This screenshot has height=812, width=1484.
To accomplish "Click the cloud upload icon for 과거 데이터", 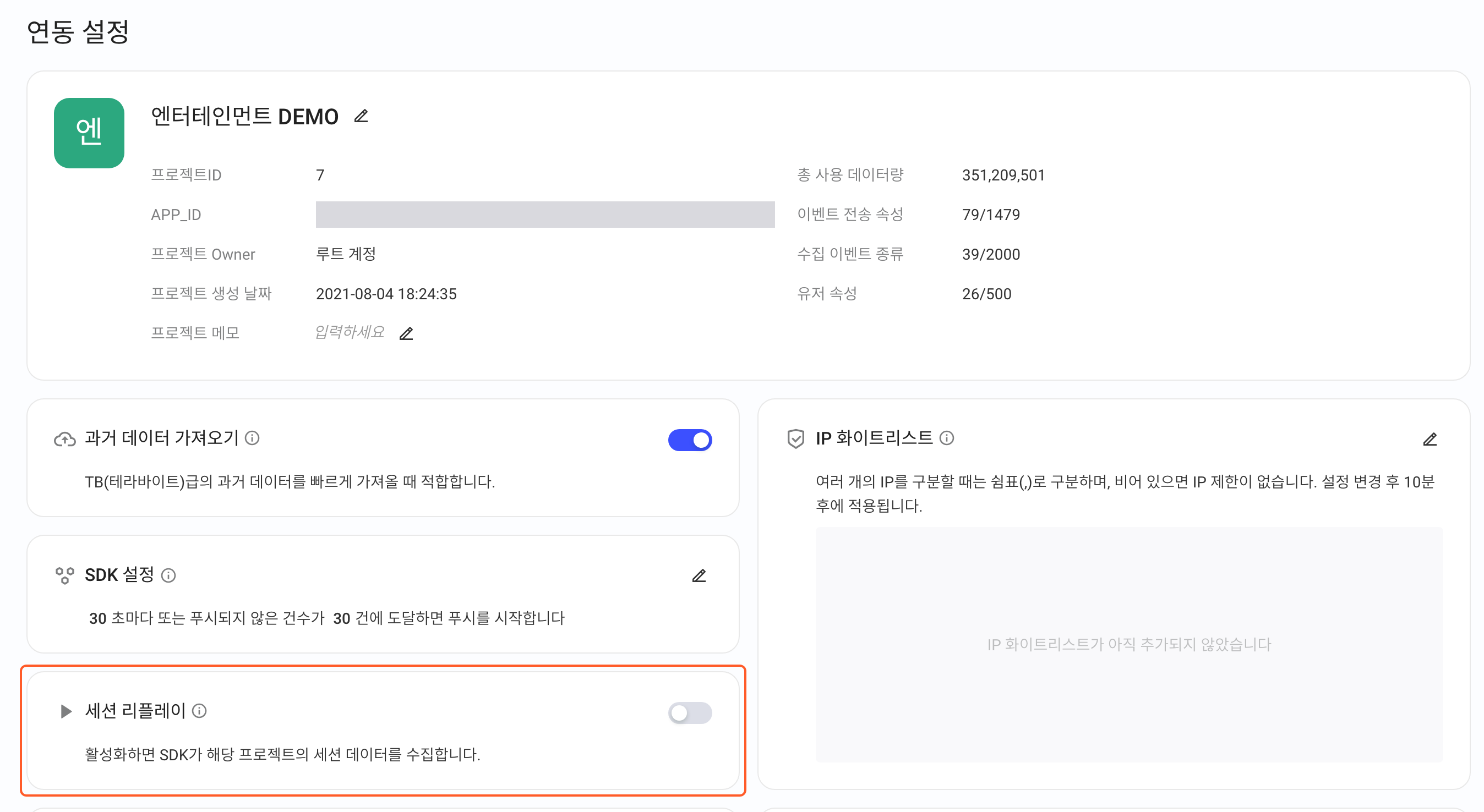I will coord(64,440).
